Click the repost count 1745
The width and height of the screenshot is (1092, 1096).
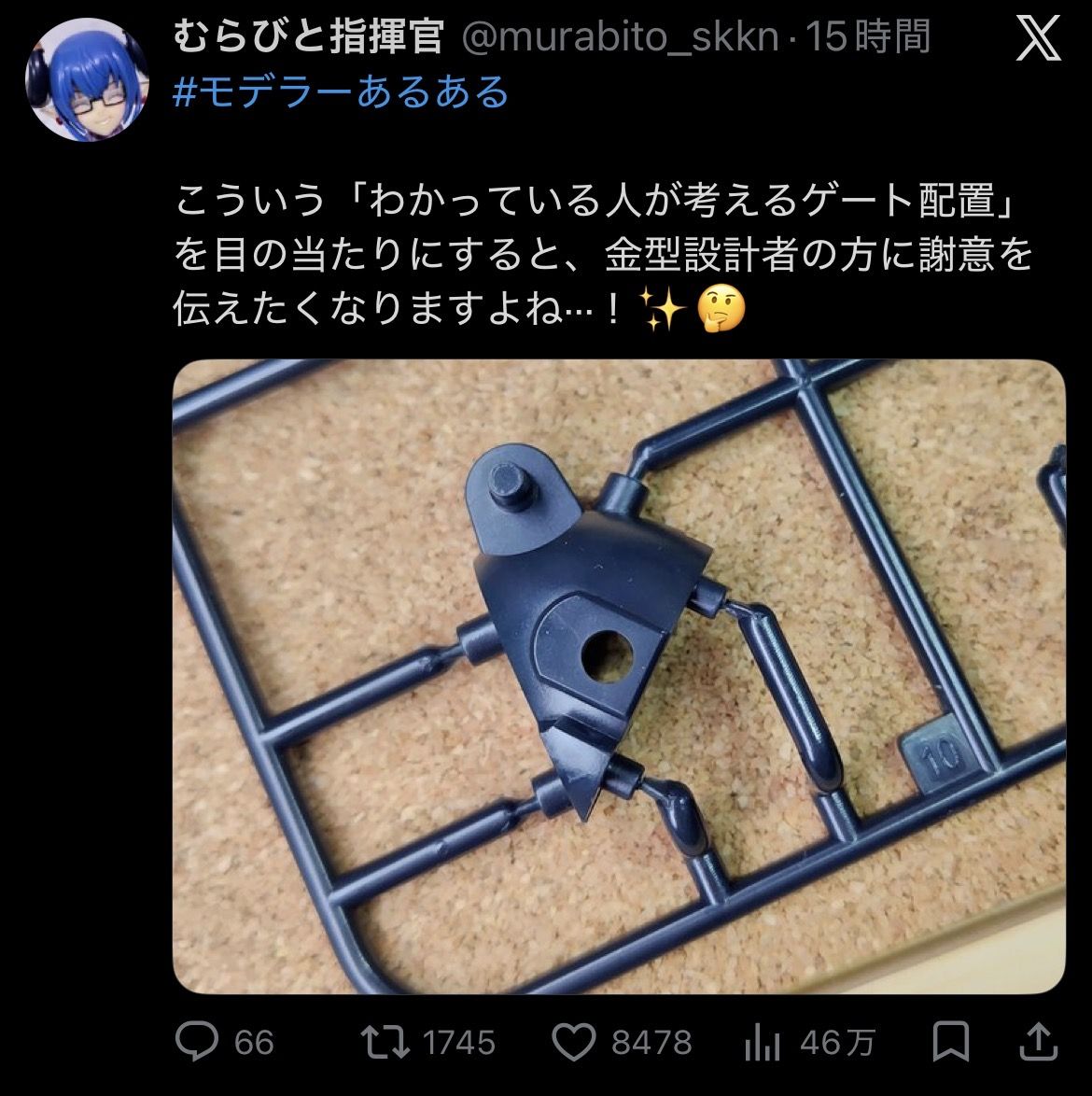click(459, 1043)
